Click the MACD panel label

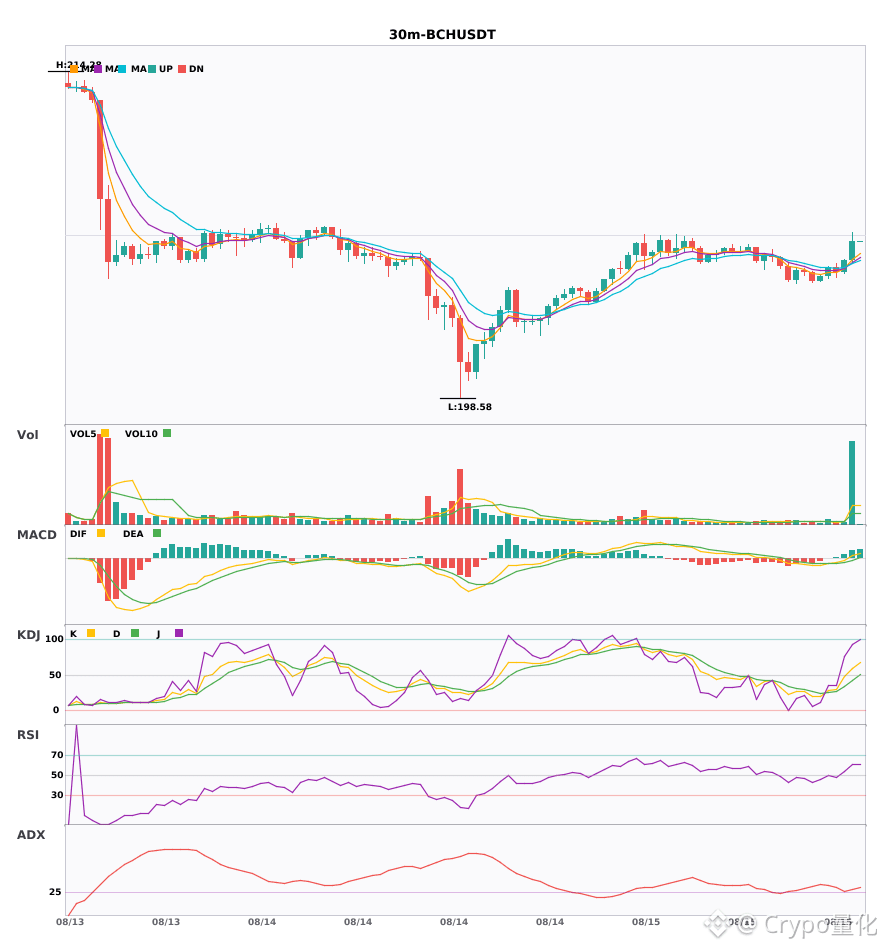36,534
